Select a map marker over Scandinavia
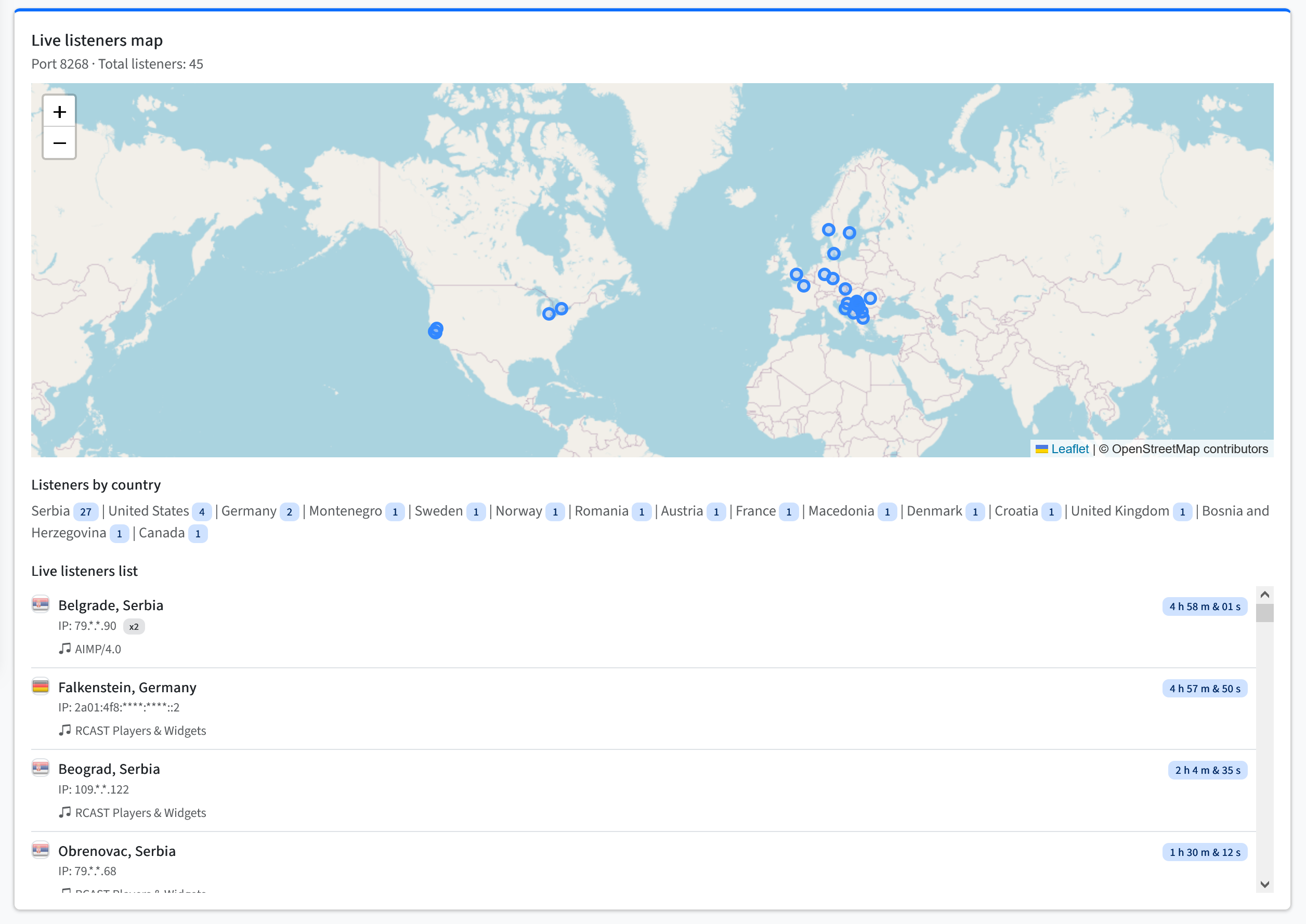The image size is (1306, 924). coord(828,229)
